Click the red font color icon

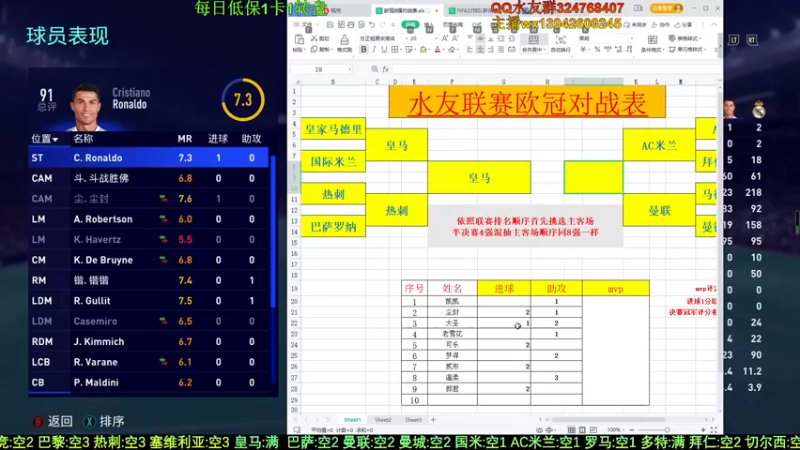coord(437,49)
